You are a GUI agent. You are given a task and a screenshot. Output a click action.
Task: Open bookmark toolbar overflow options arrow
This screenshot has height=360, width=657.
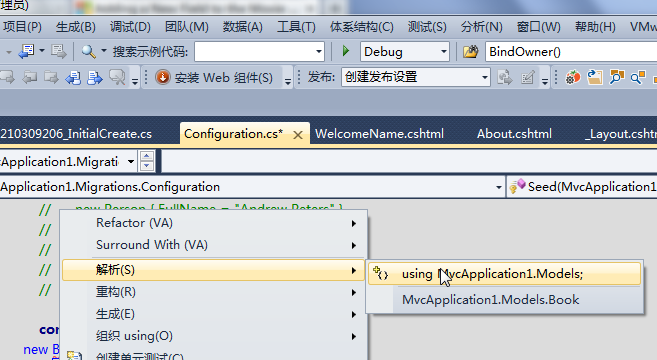pos(135,81)
